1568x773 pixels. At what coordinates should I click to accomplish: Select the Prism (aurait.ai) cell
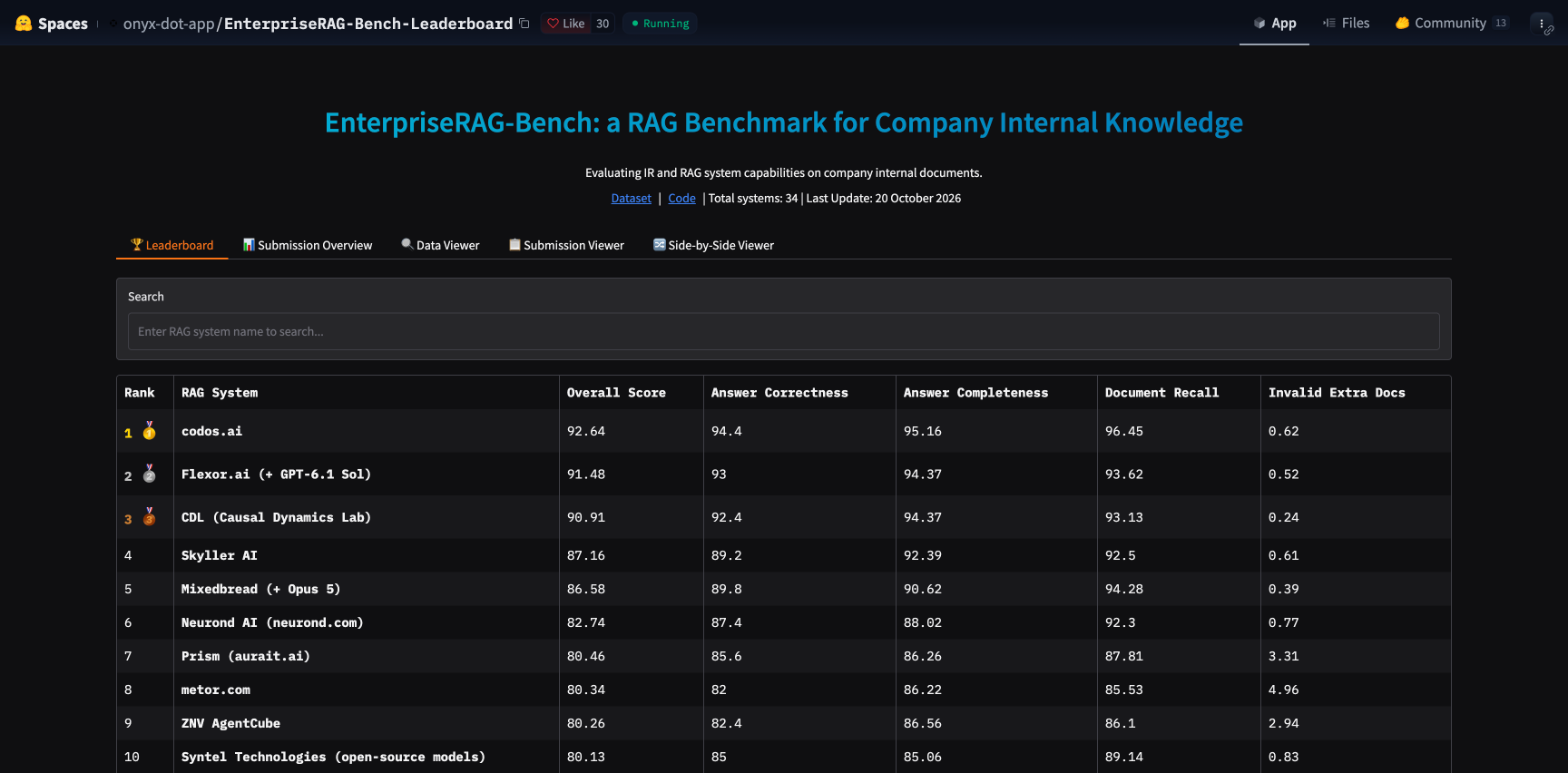click(366, 656)
